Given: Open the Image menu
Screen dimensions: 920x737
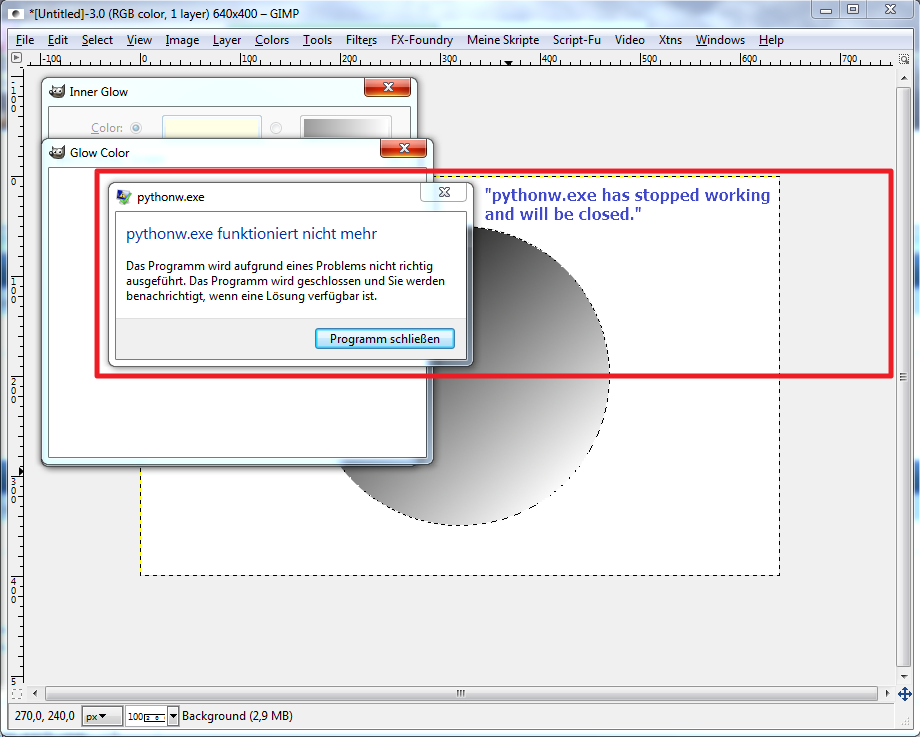Looking at the screenshot, I should 182,40.
